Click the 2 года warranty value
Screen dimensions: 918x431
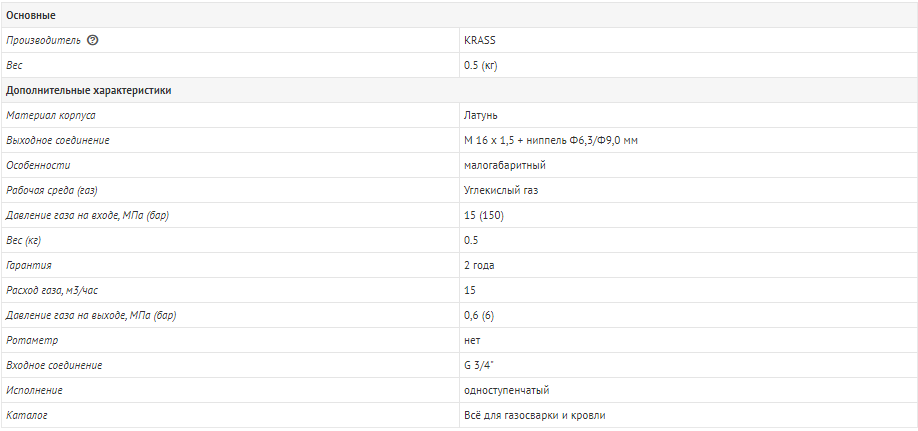point(479,265)
